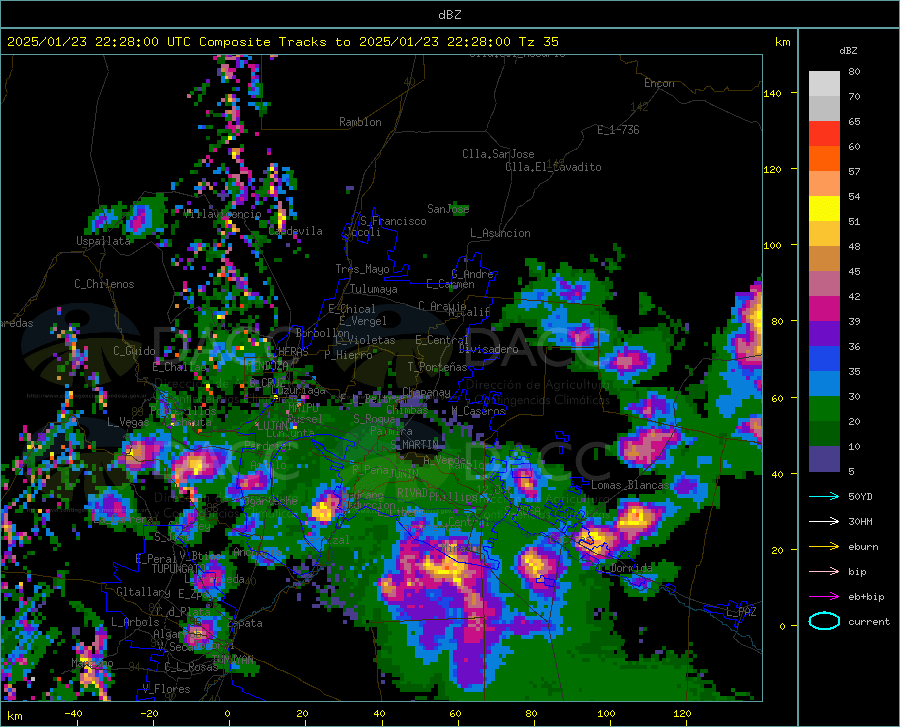Click the 'km' label at bottom-left corner

coord(14,716)
